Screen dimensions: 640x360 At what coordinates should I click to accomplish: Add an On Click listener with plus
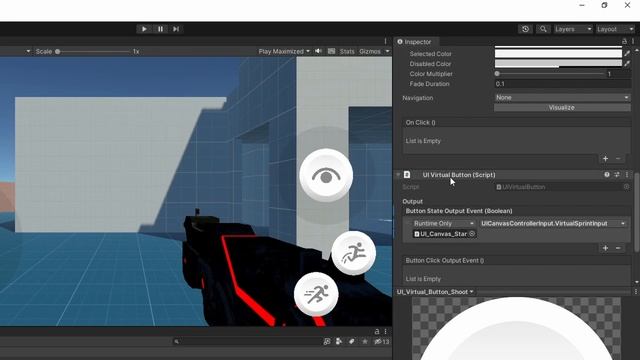pos(606,158)
